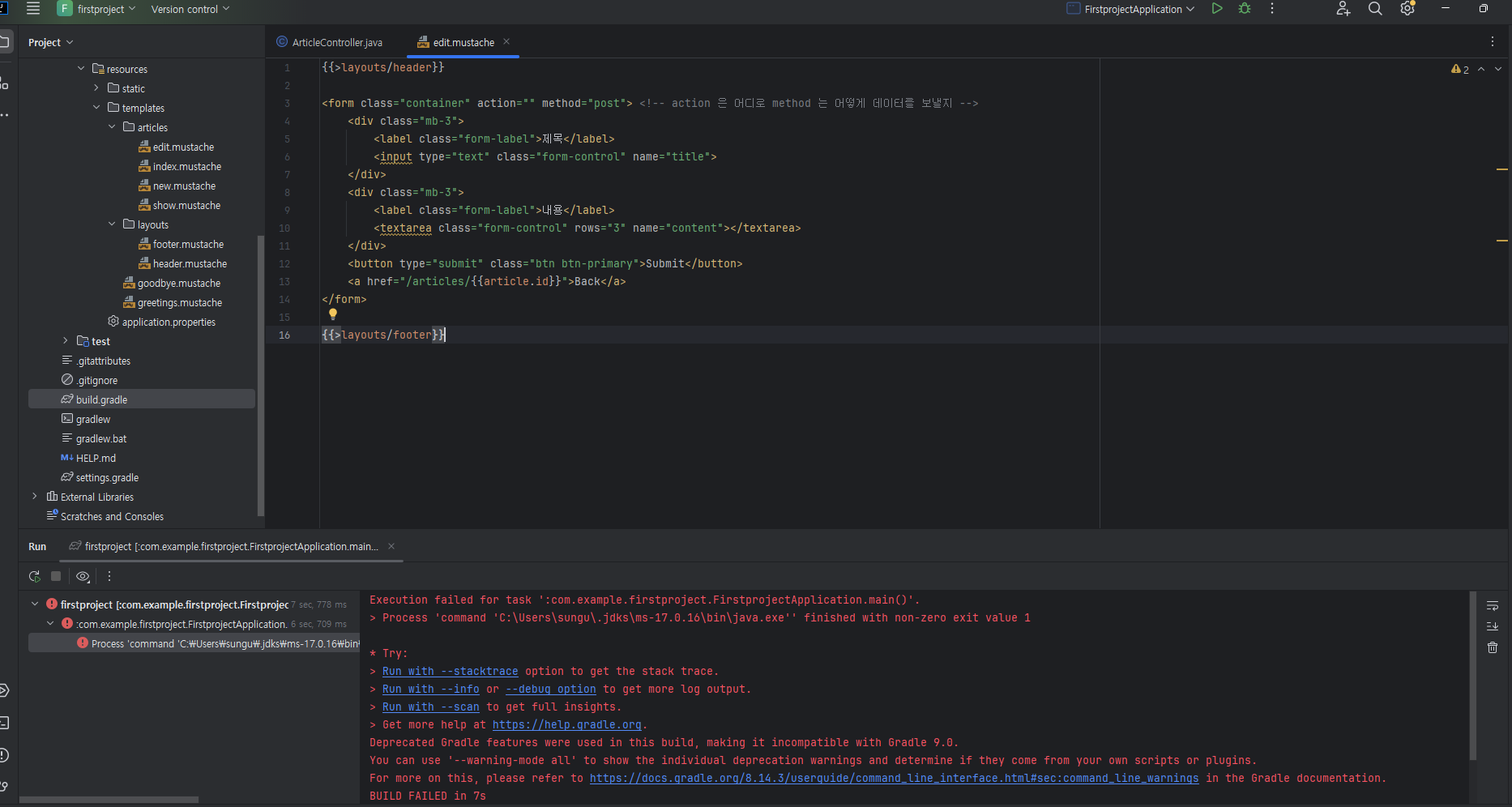Open Problems tool window sidebar icon
The height and width of the screenshot is (807, 1512).
click(4, 755)
